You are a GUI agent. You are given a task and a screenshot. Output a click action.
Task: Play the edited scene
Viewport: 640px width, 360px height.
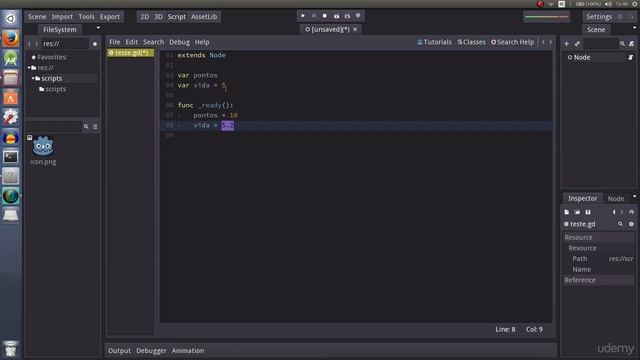point(336,16)
